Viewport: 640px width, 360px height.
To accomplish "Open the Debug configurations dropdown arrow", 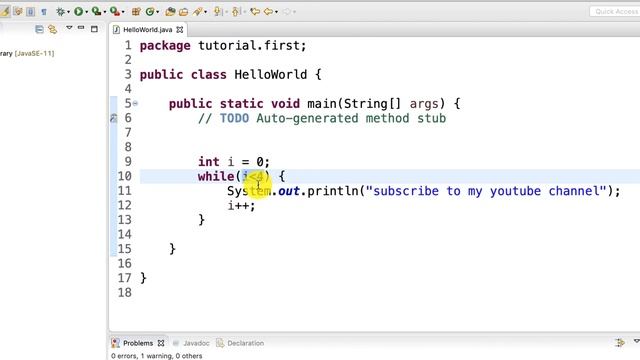I will (68, 12).
